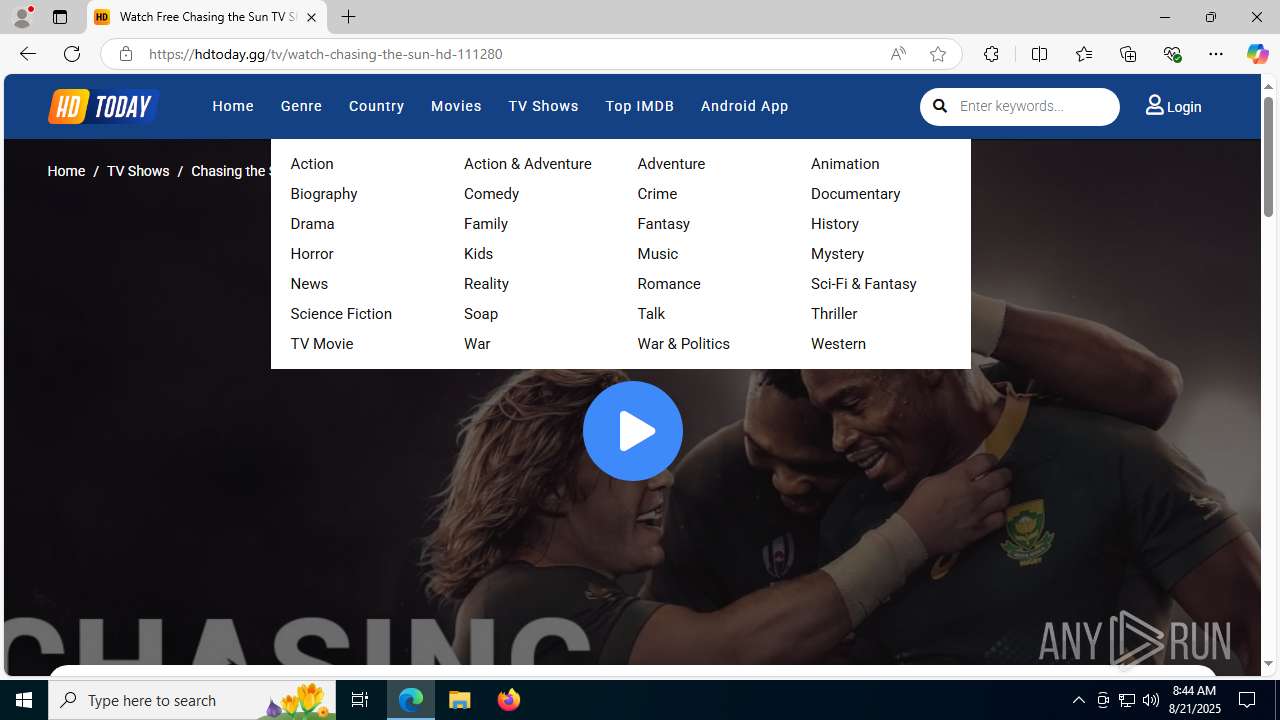Select the History genre
Image resolution: width=1280 pixels, height=720 pixels.
point(835,224)
